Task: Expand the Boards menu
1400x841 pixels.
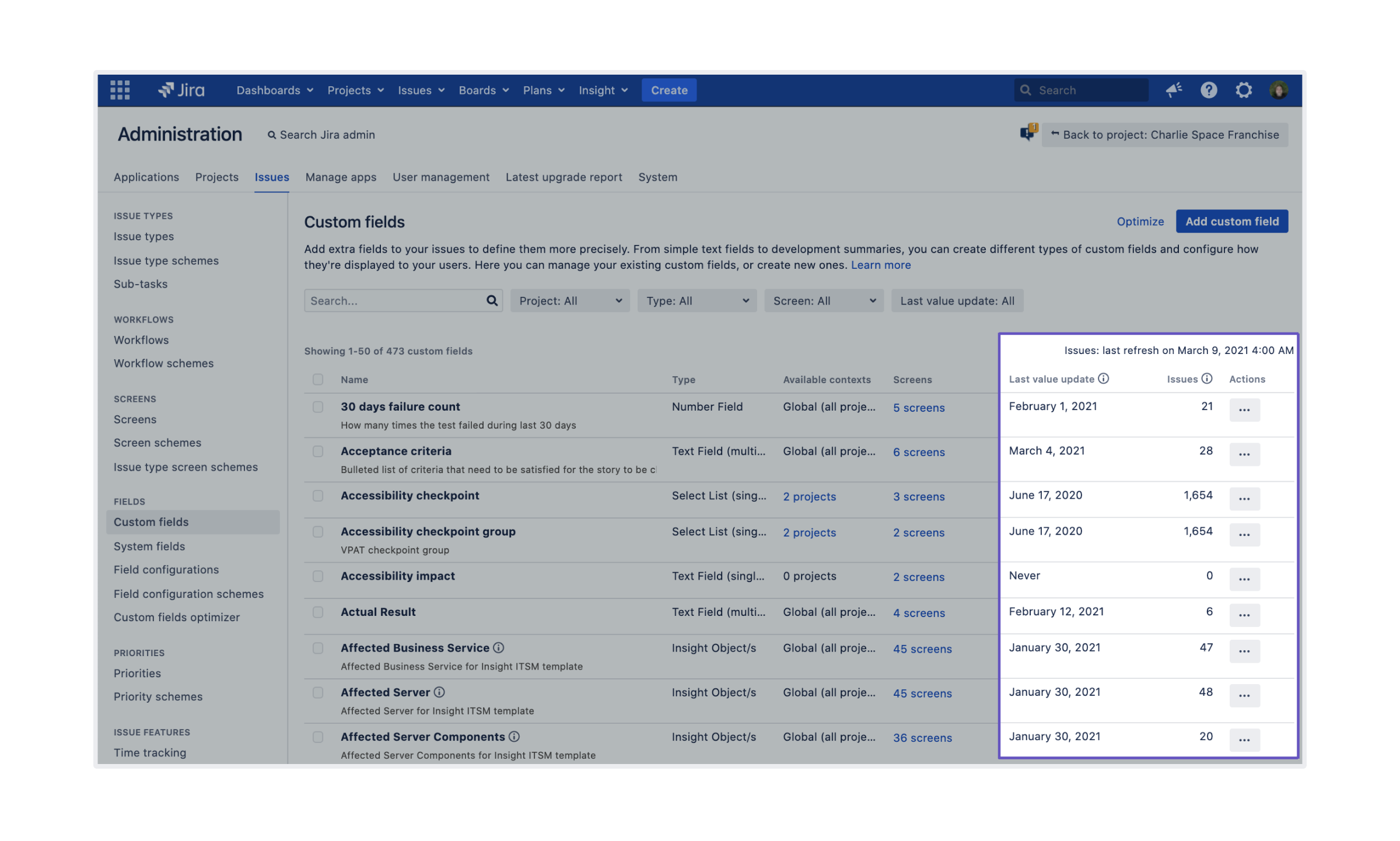Action: [x=484, y=90]
